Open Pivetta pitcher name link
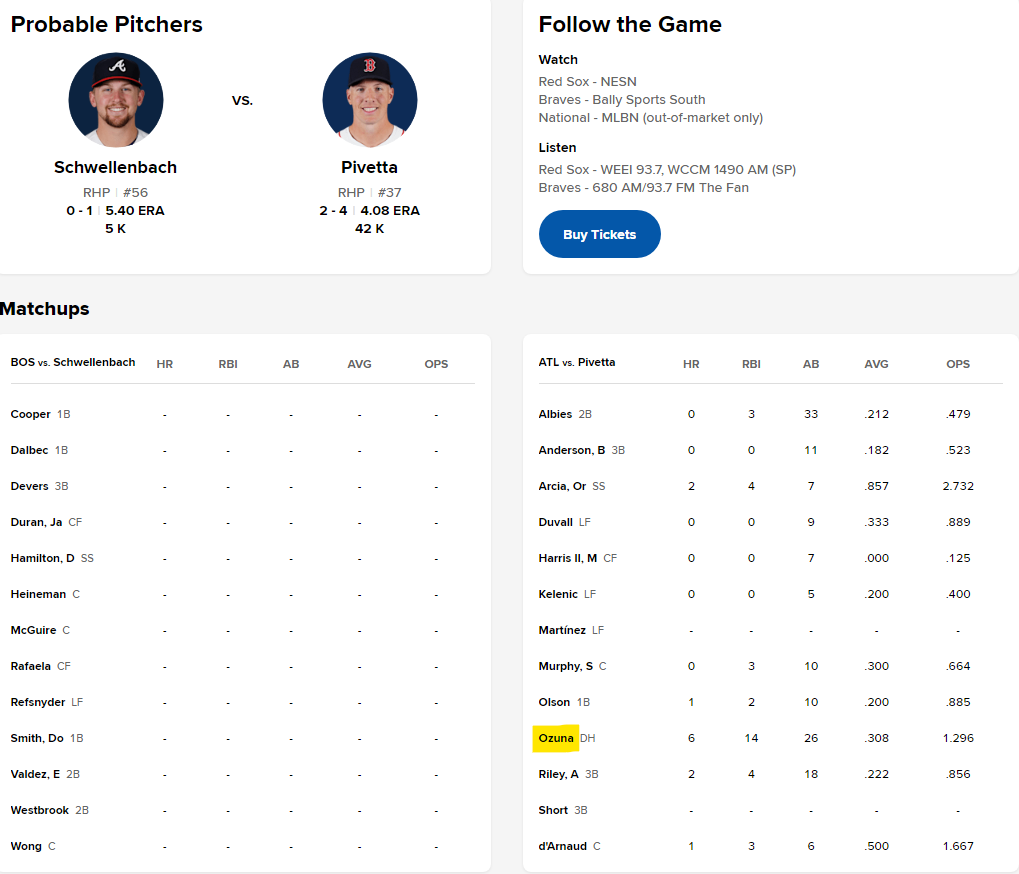The height and width of the screenshot is (874, 1019). pos(369,167)
